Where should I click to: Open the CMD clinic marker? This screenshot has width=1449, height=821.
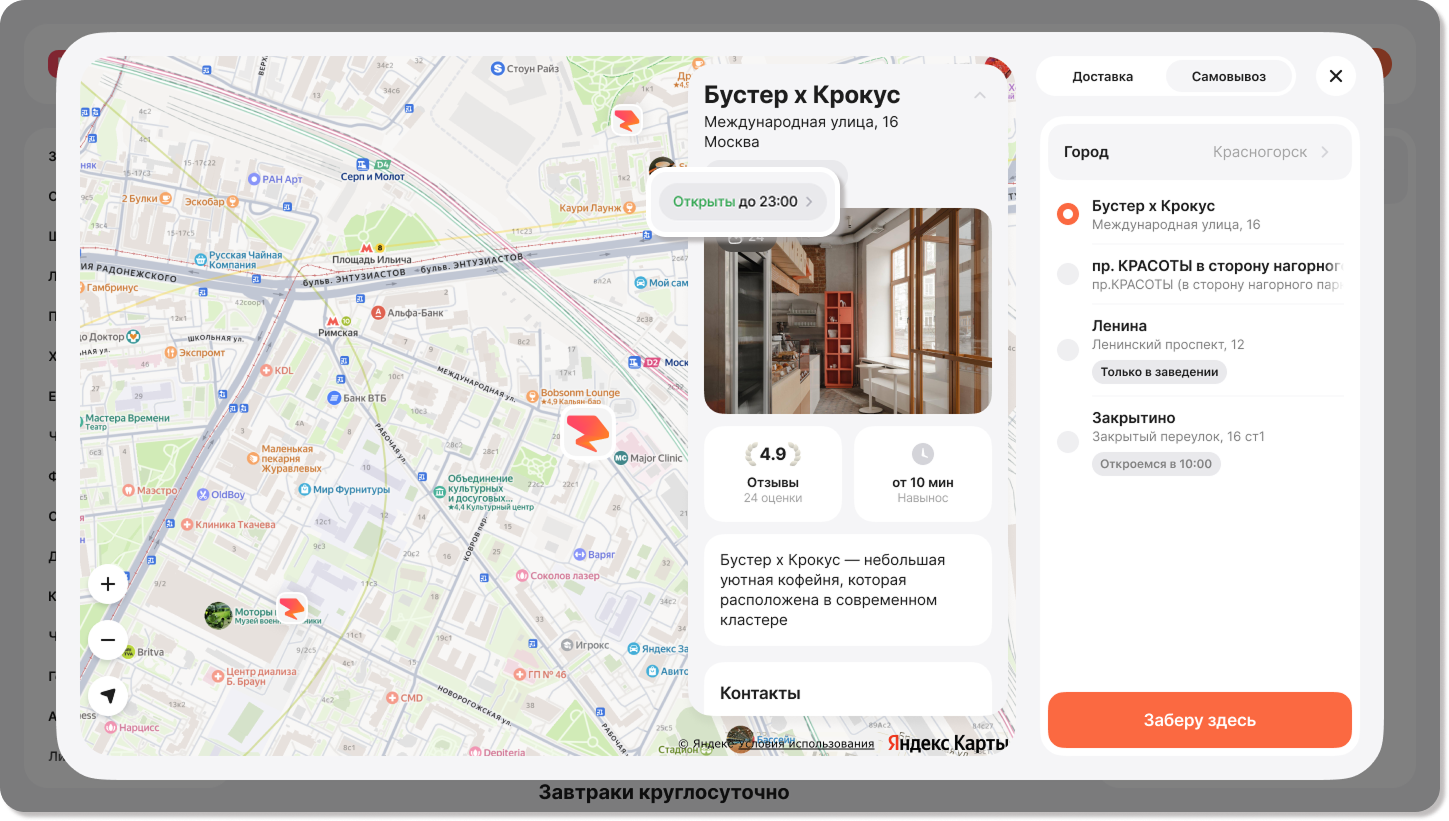tap(391, 698)
